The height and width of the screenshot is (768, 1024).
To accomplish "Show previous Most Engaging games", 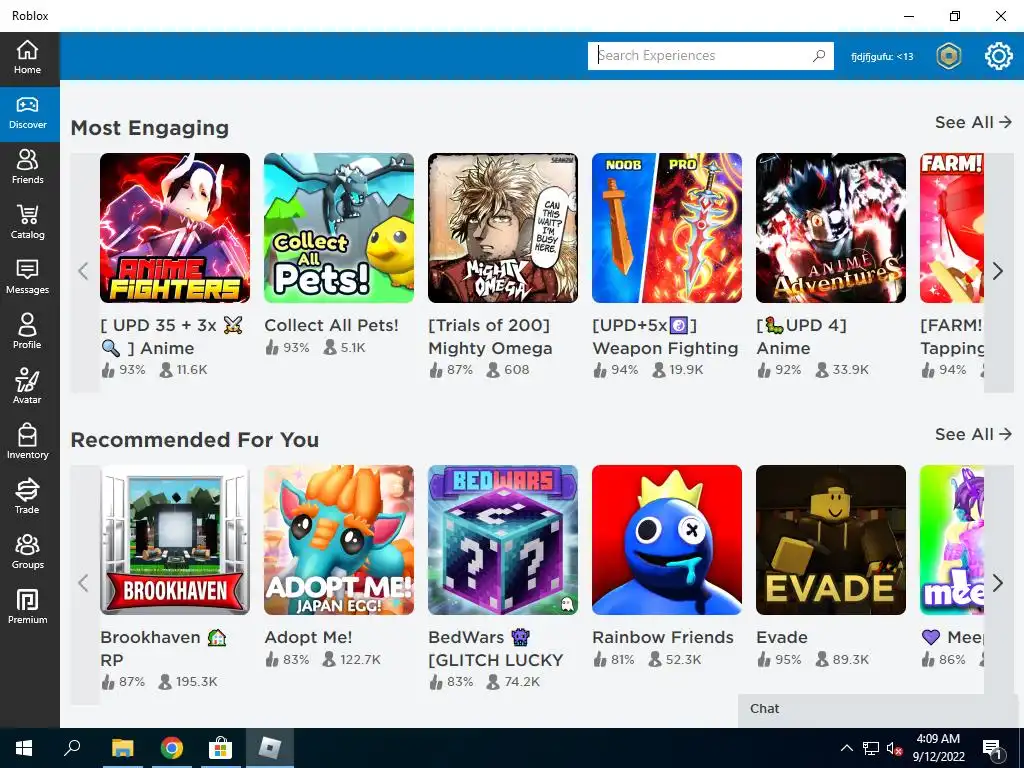I will (84, 271).
